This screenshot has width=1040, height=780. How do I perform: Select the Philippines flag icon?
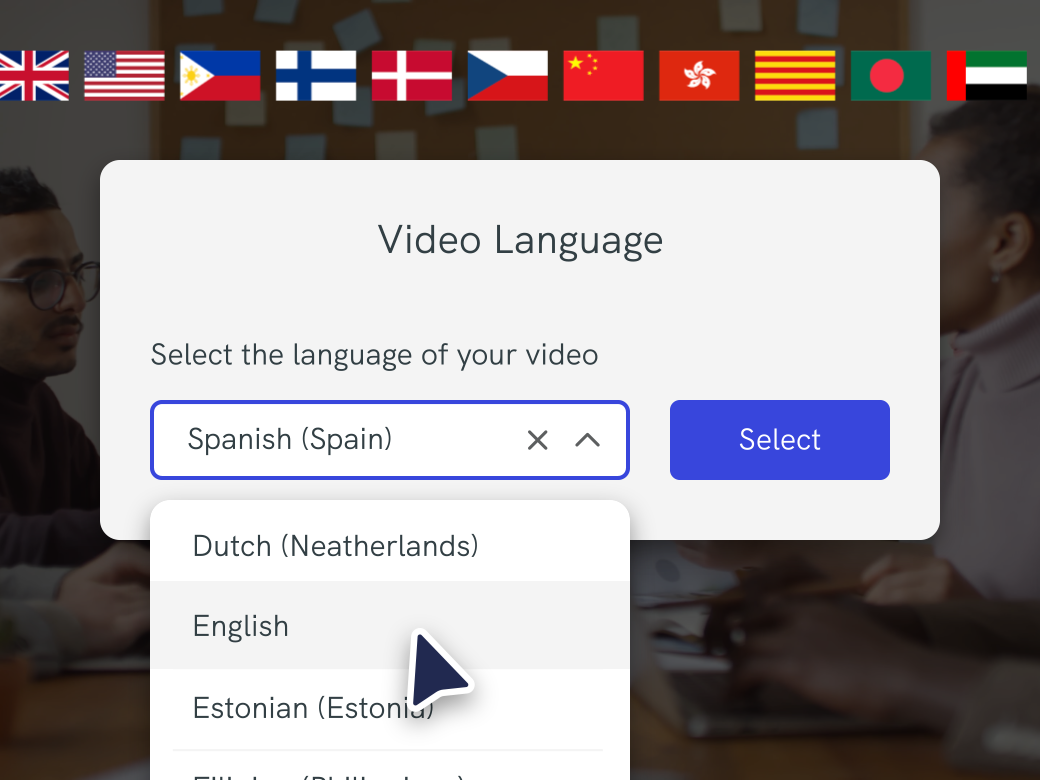coord(220,76)
